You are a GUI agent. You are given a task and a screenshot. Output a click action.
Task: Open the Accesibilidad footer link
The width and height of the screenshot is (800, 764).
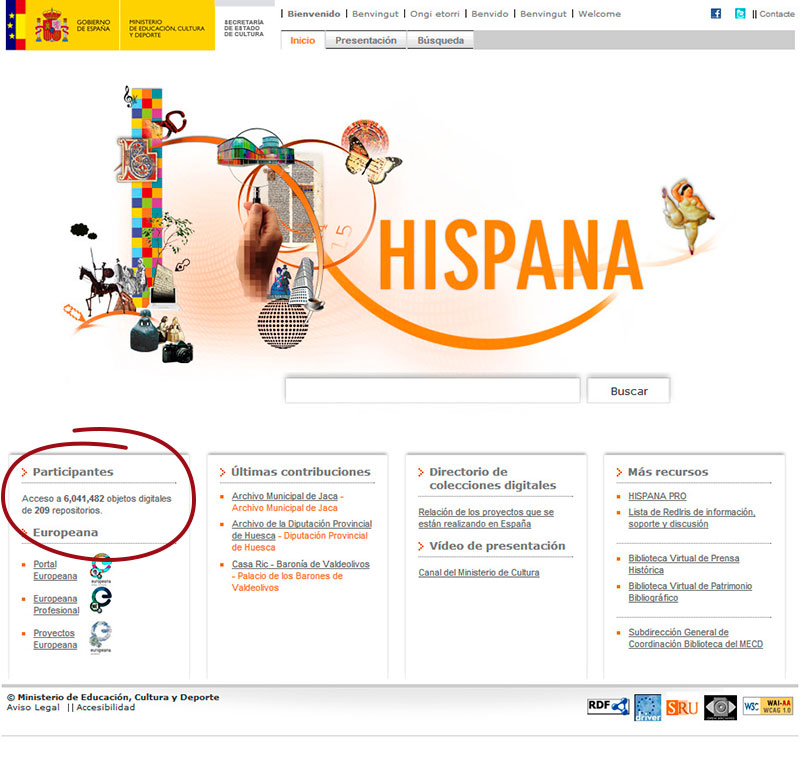[106, 707]
